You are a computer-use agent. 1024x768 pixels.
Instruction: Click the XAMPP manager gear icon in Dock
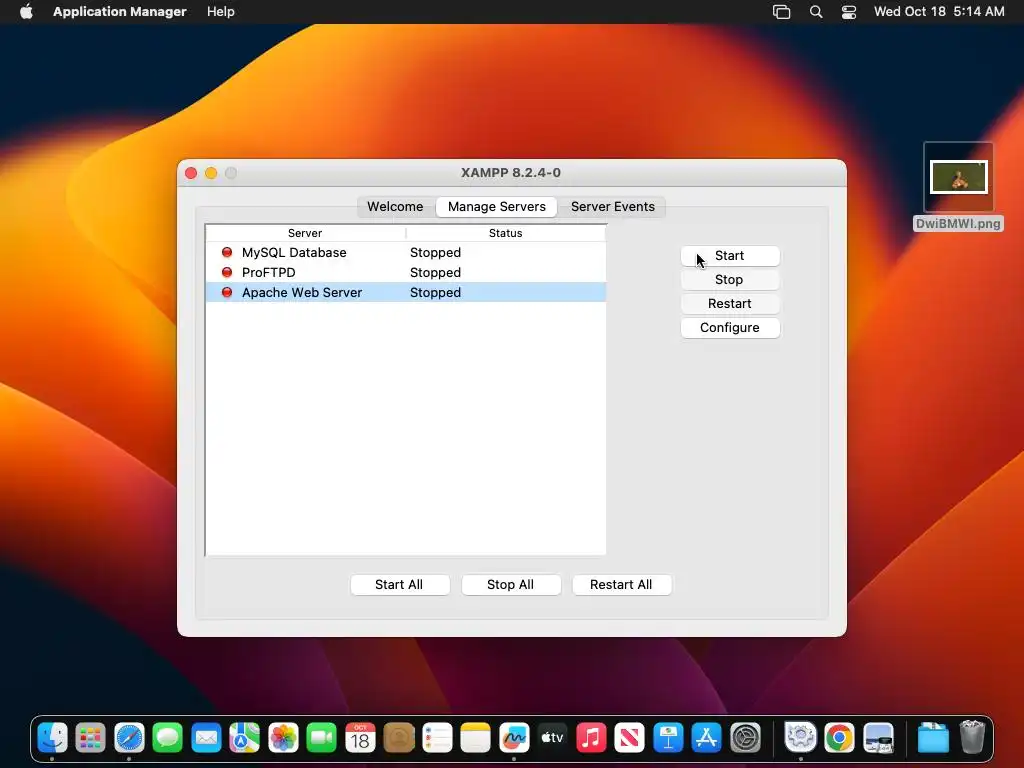click(801, 738)
